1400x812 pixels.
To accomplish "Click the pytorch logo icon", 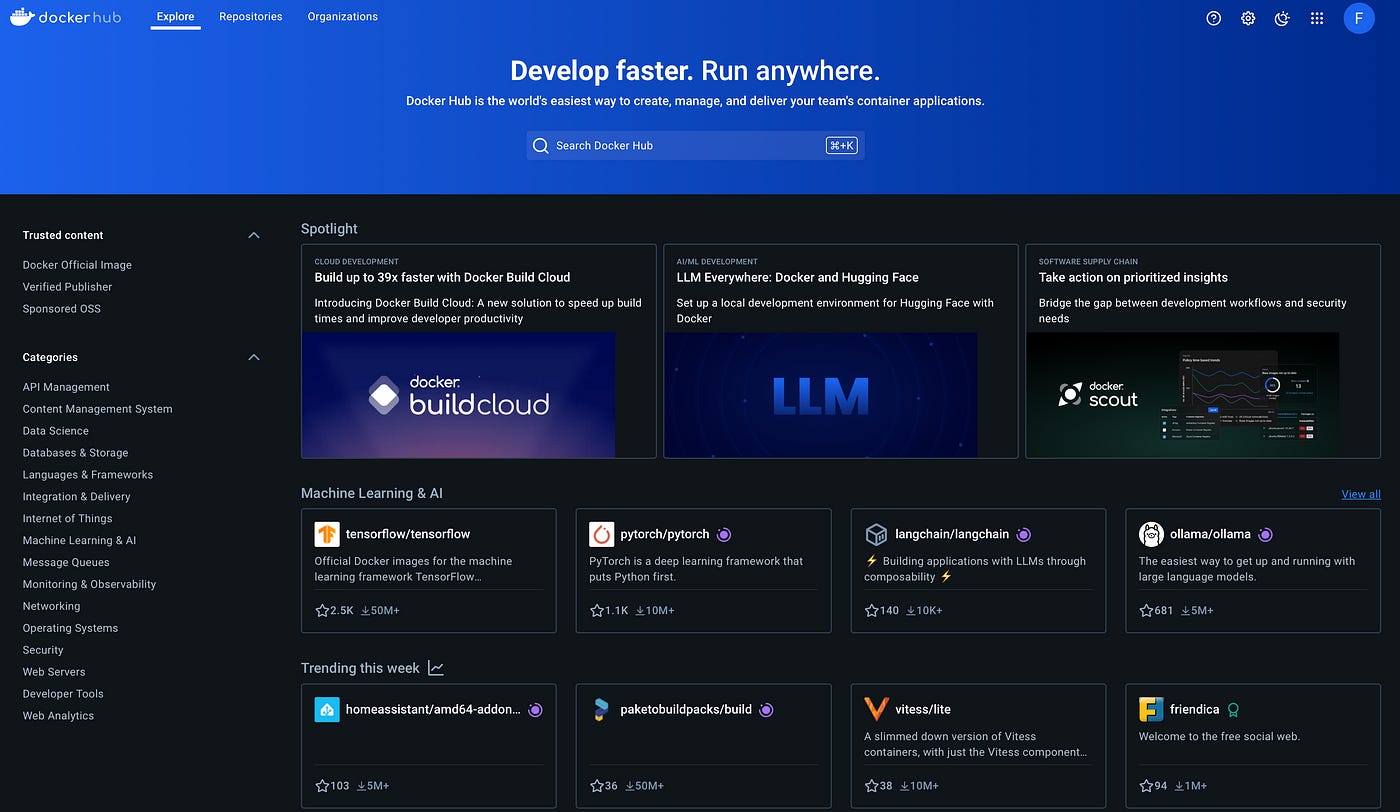I will (x=602, y=534).
